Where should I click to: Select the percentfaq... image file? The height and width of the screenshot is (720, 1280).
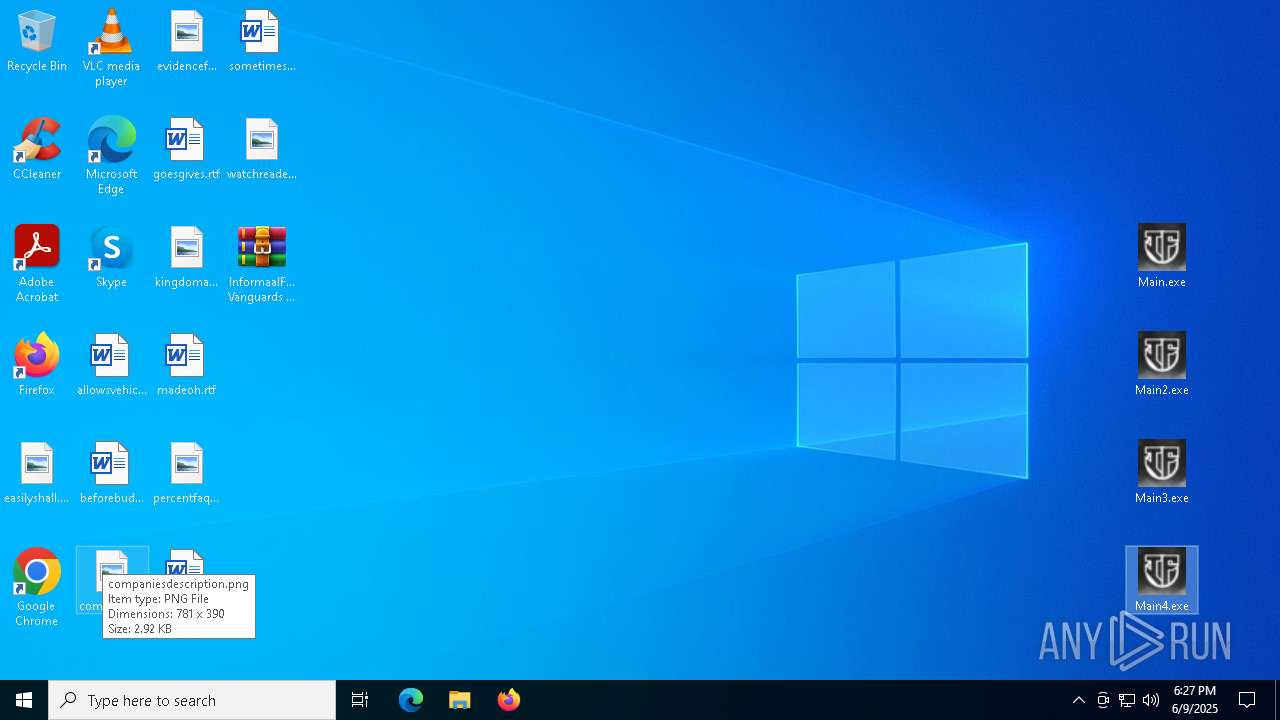pyautogui.click(x=186, y=474)
